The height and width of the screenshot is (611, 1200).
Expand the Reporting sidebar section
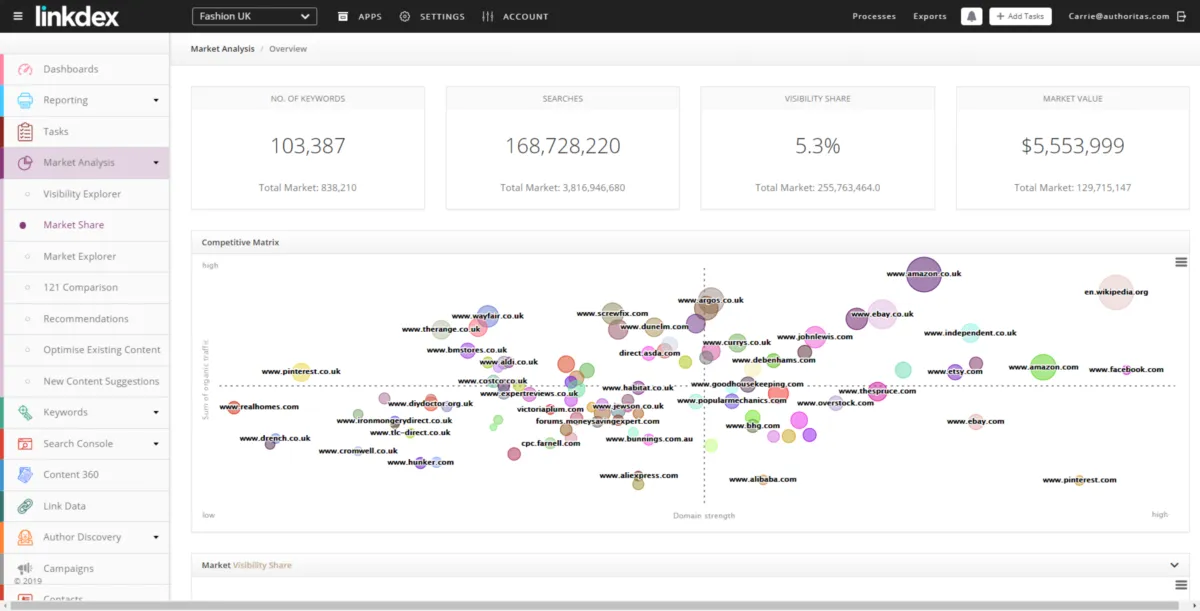click(86, 100)
